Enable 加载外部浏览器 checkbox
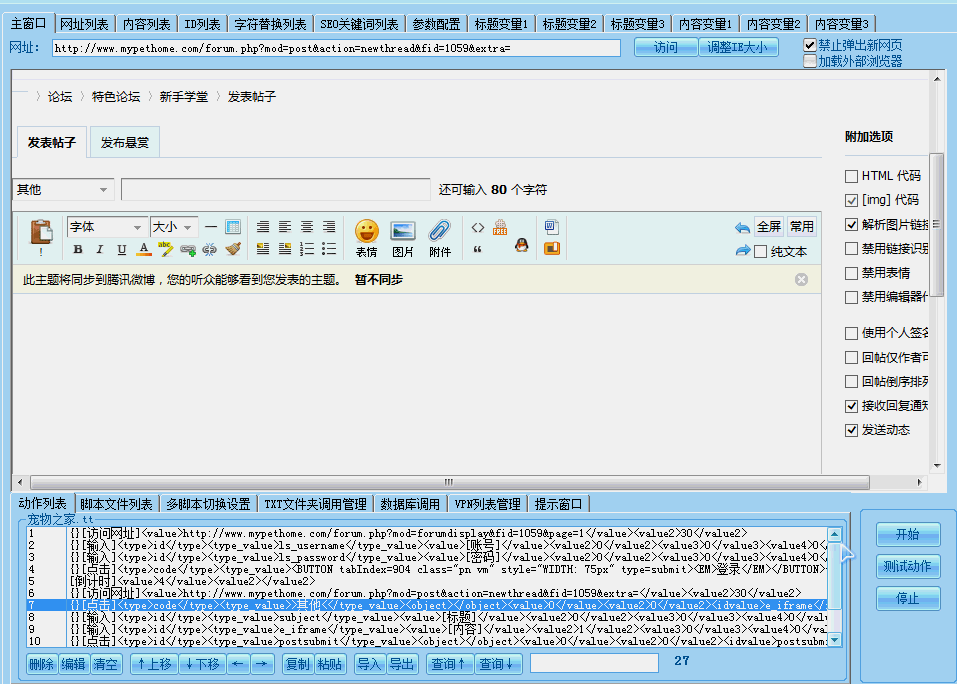Viewport: 957px width, 684px height. click(810, 61)
